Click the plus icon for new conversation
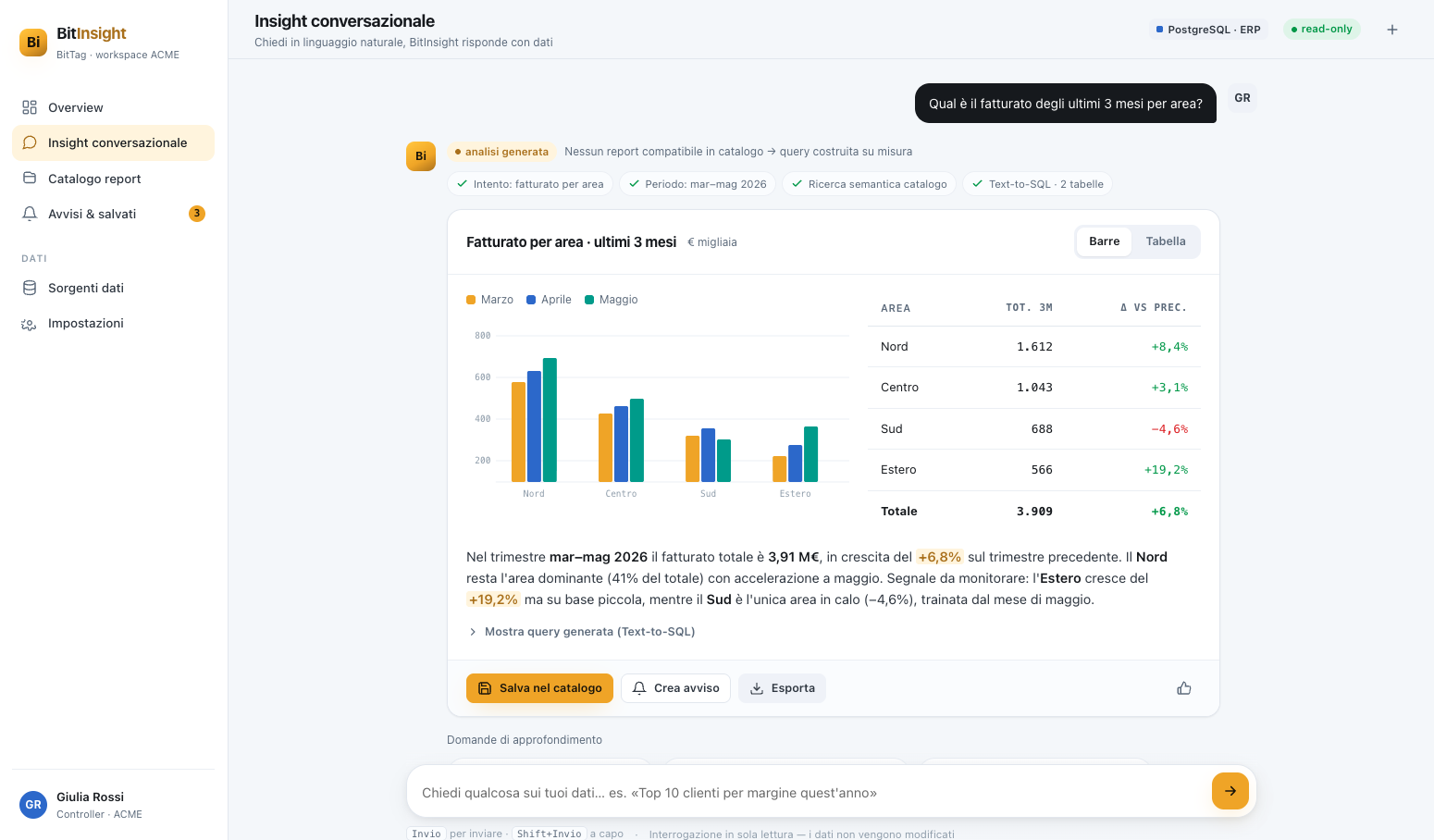 (1391, 30)
